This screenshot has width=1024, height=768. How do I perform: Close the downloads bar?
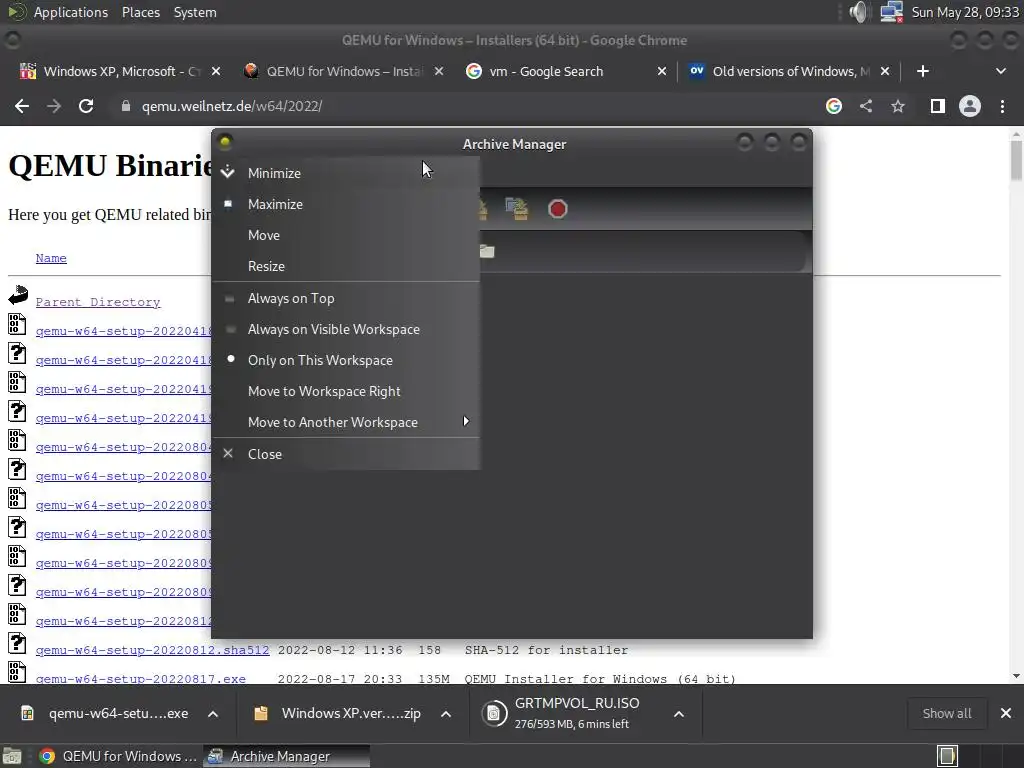click(1006, 713)
